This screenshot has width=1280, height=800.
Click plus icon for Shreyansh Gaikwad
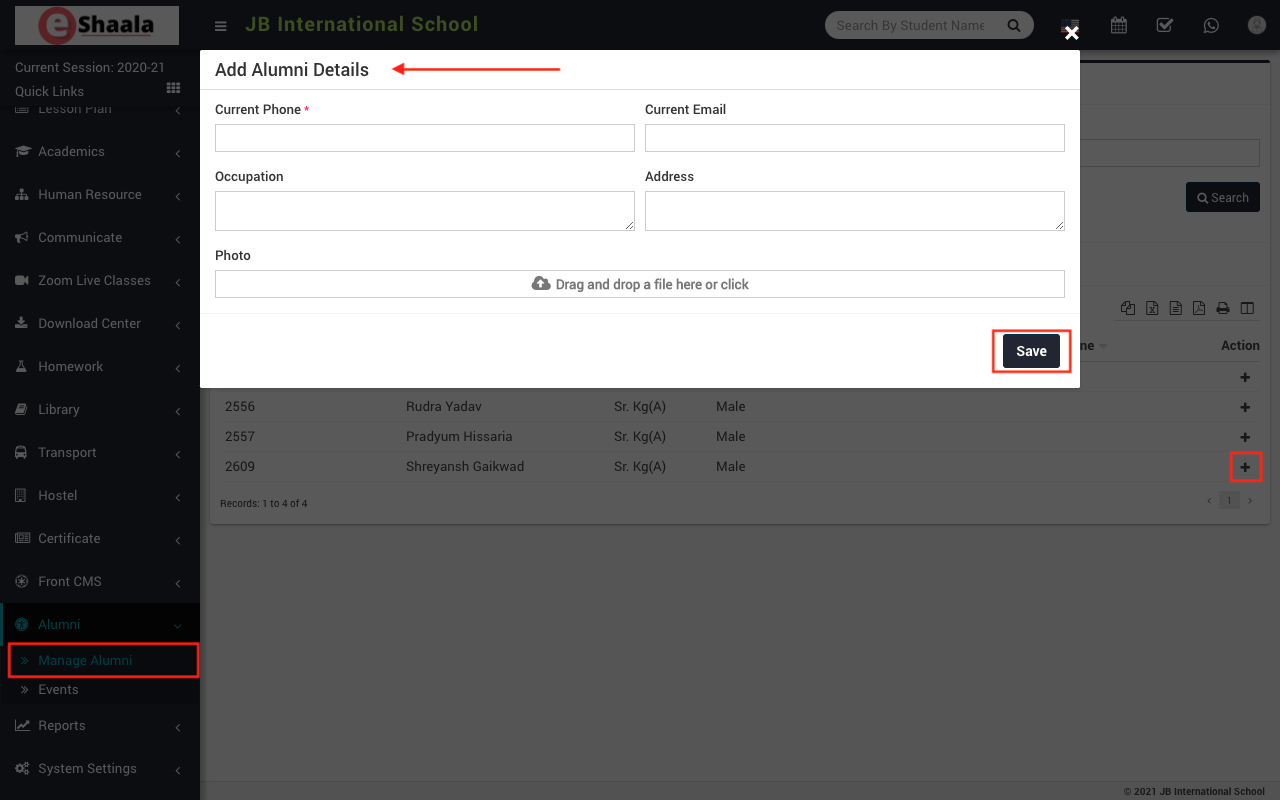coord(1245,467)
